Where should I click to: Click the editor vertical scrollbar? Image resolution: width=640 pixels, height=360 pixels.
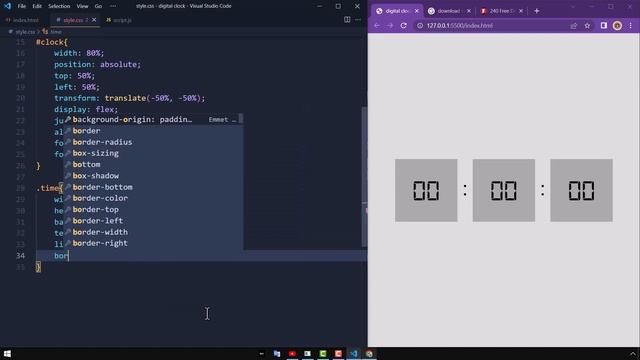(x=364, y=177)
